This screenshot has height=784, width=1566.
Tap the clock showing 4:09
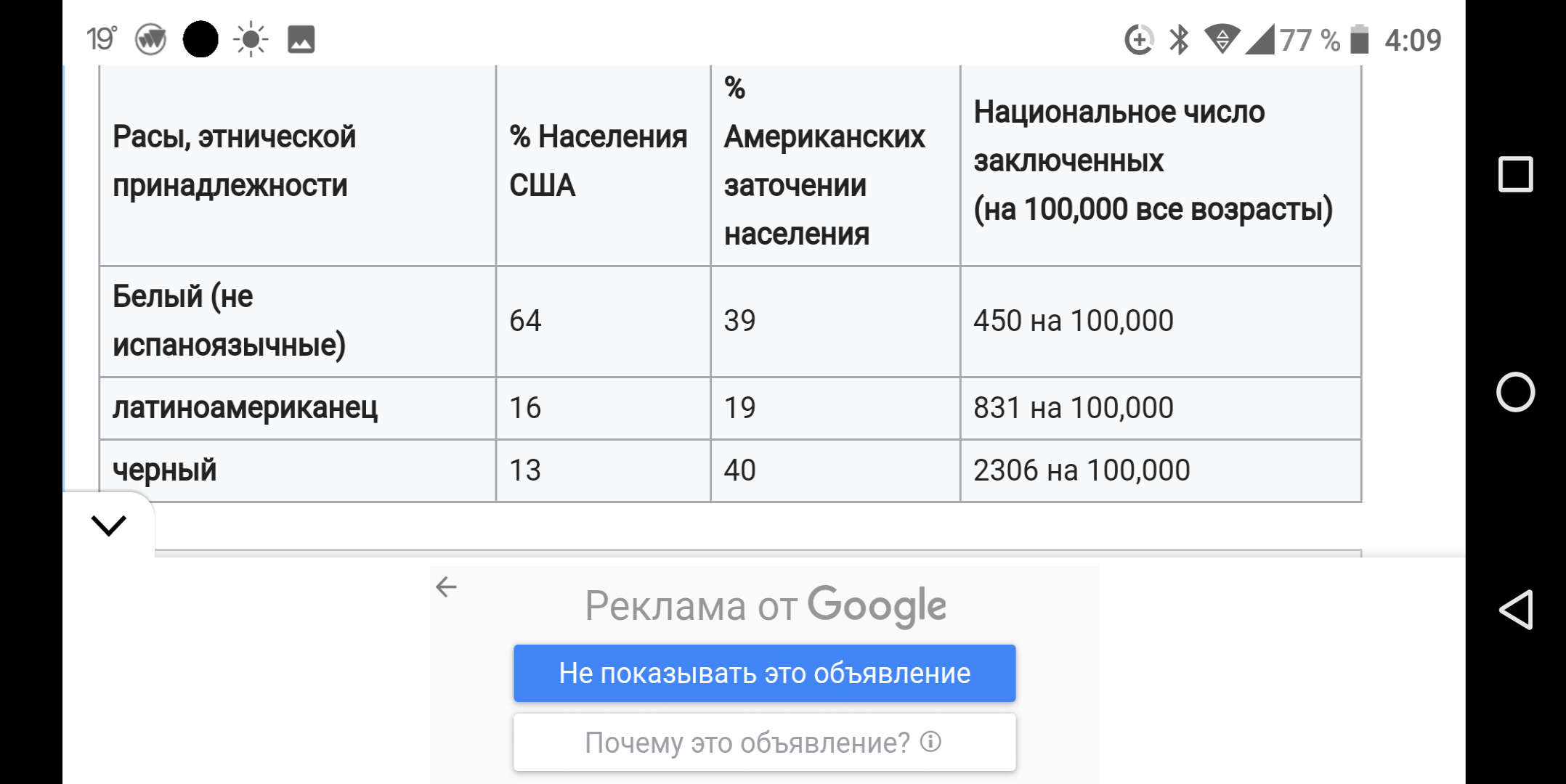pos(1413,40)
